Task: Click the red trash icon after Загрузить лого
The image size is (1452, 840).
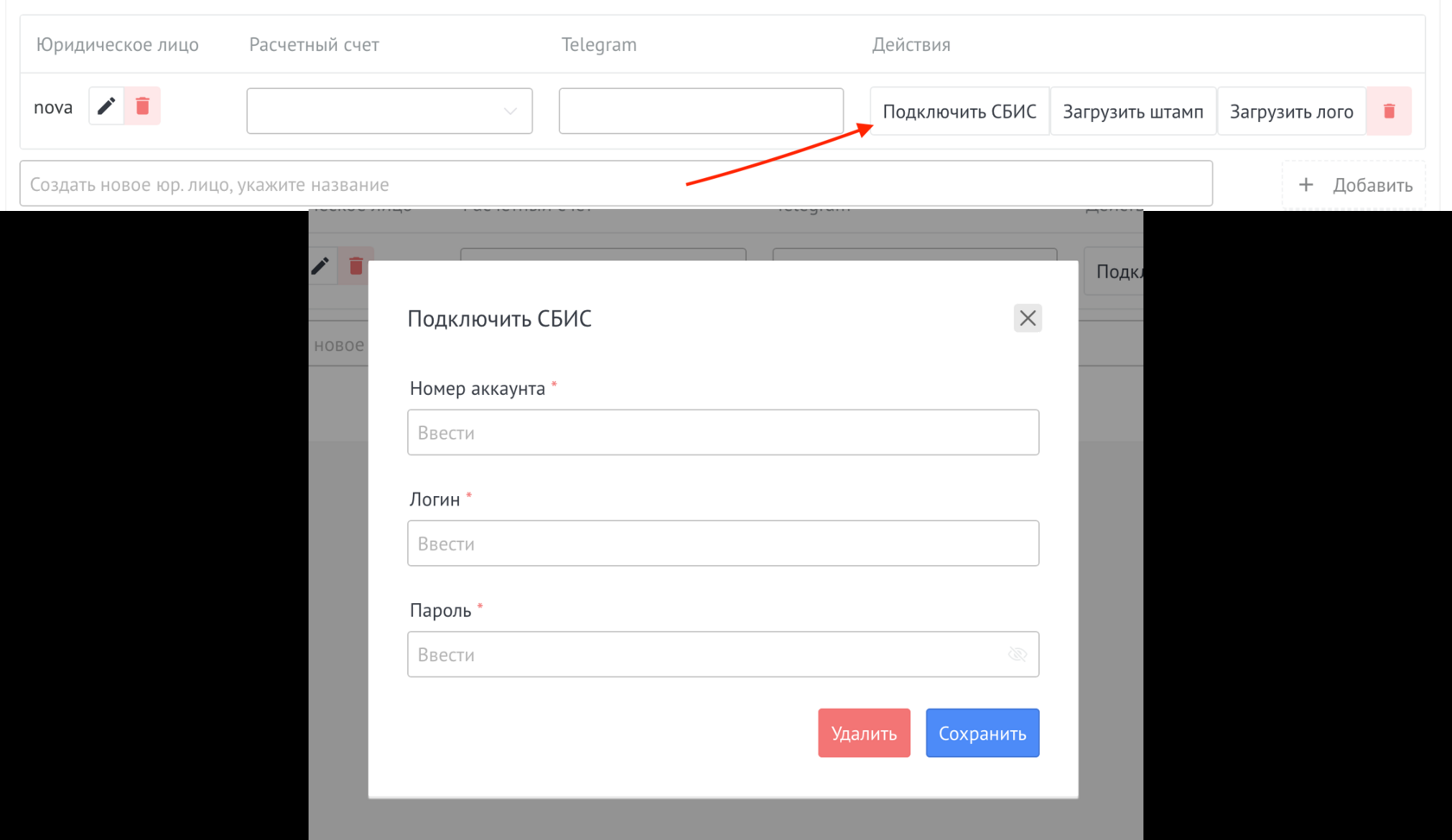Action: [x=1389, y=111]
